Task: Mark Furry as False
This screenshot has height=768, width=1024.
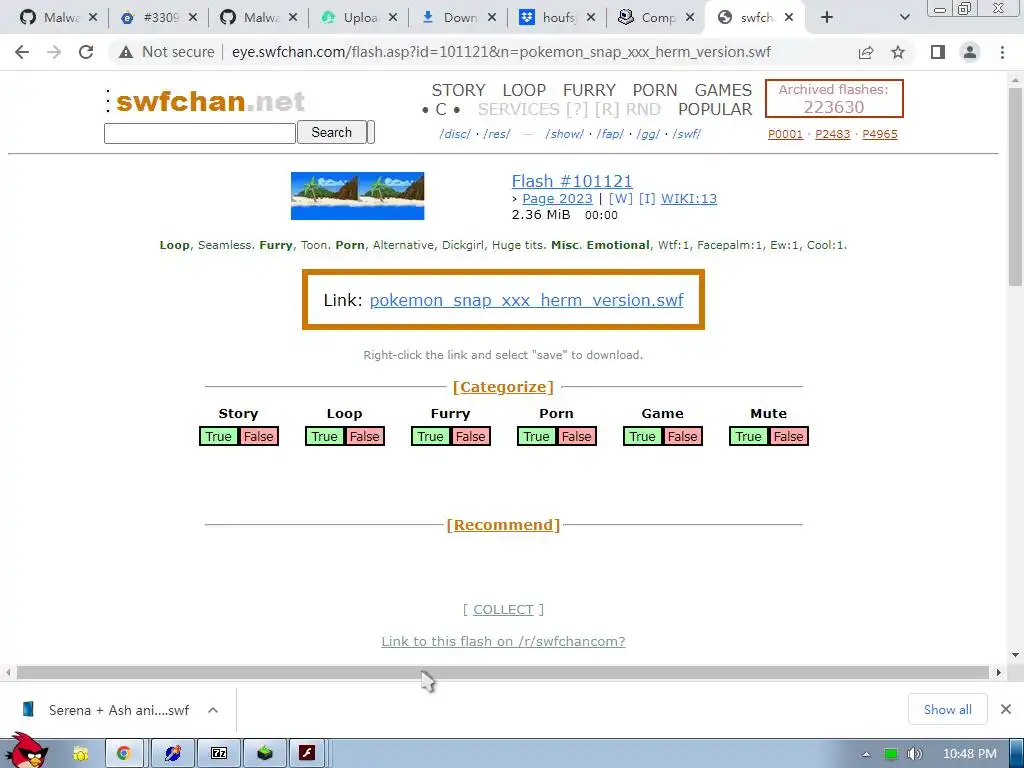Action: pyautogui.click(x=470, y=436)
